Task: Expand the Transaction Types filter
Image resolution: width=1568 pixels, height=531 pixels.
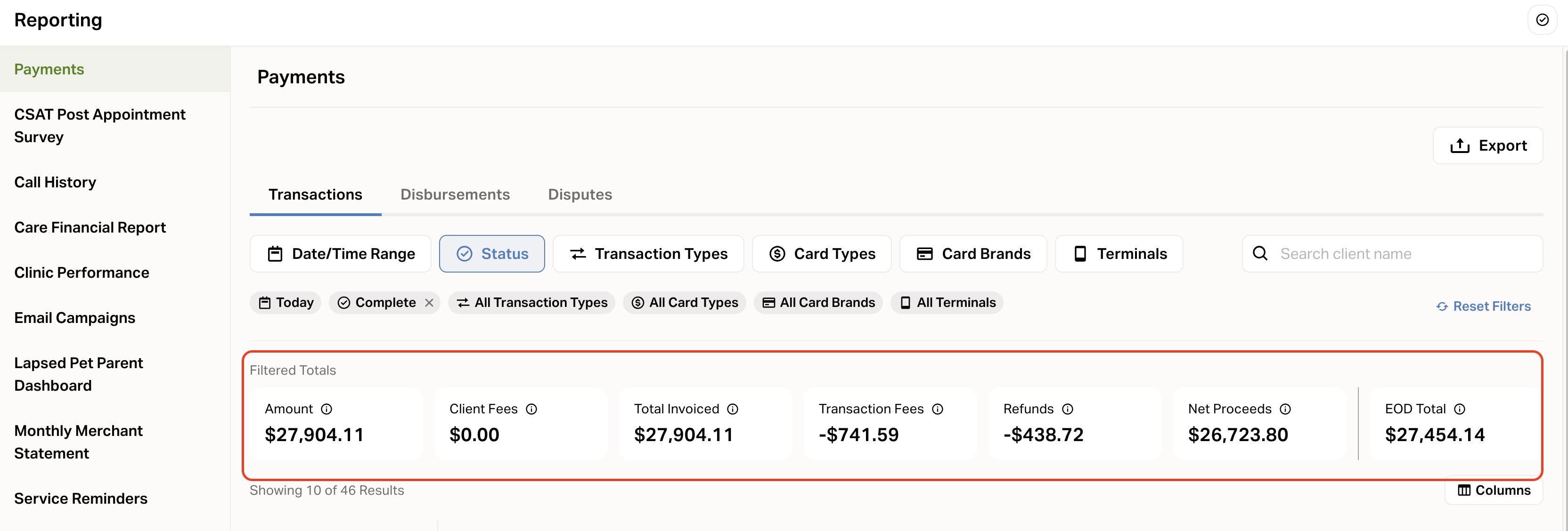Action: (648, 254)
